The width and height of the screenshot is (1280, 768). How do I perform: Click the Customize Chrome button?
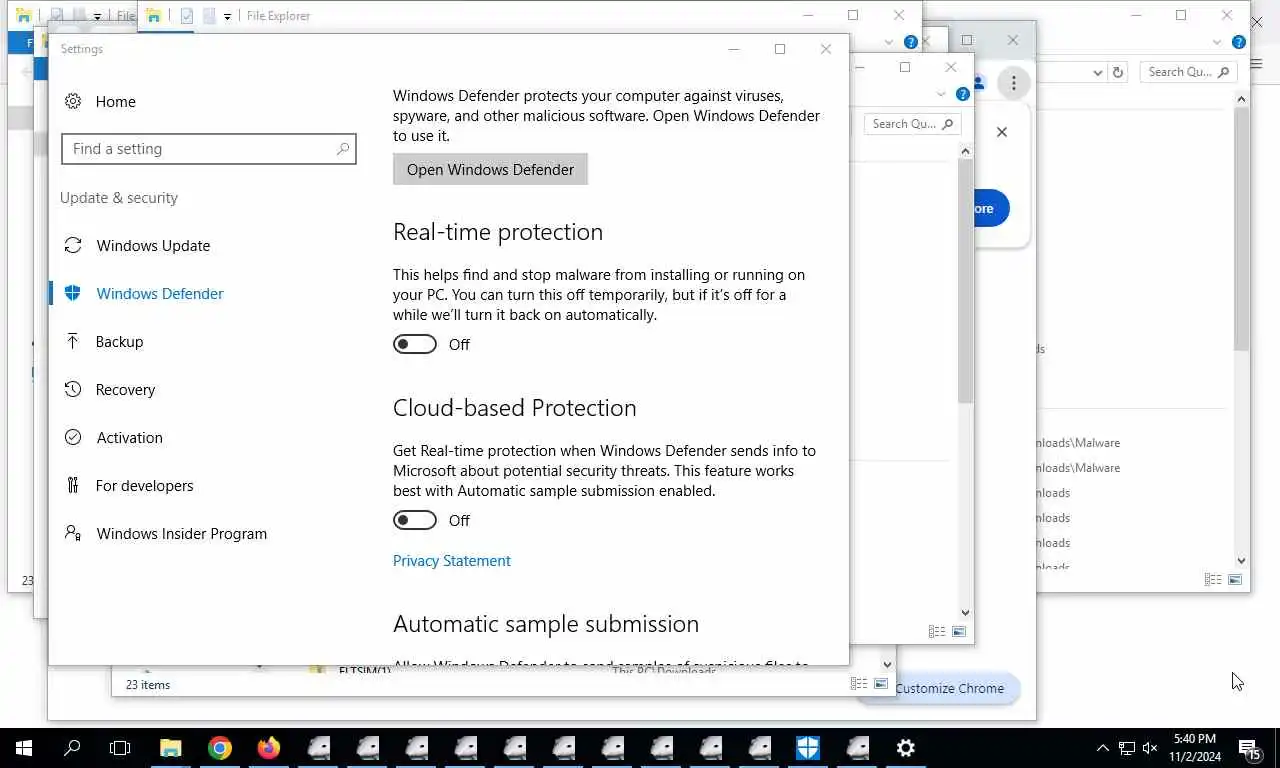(950, 688)
